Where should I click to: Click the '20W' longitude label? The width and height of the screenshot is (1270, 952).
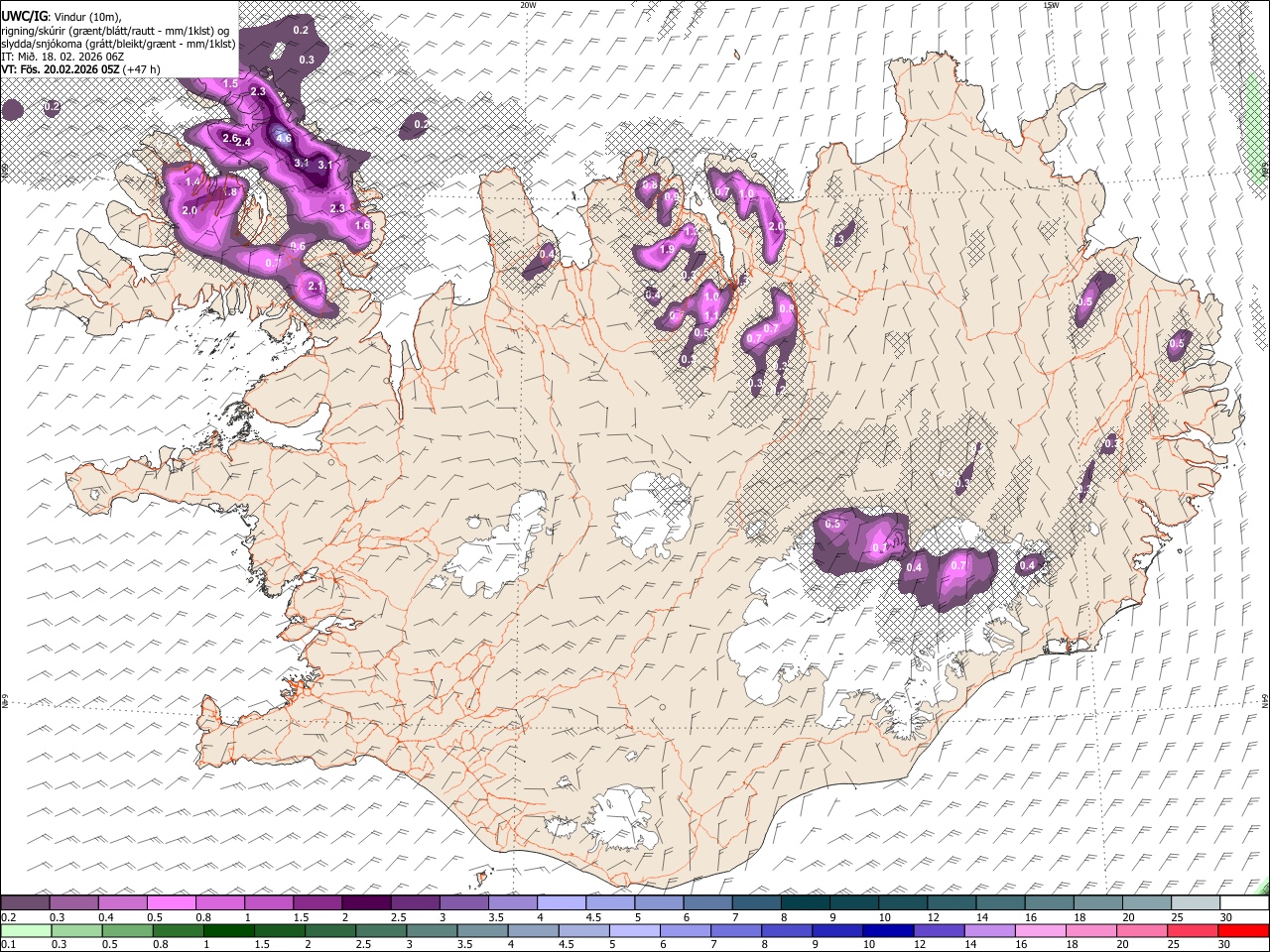coord(528,5)
